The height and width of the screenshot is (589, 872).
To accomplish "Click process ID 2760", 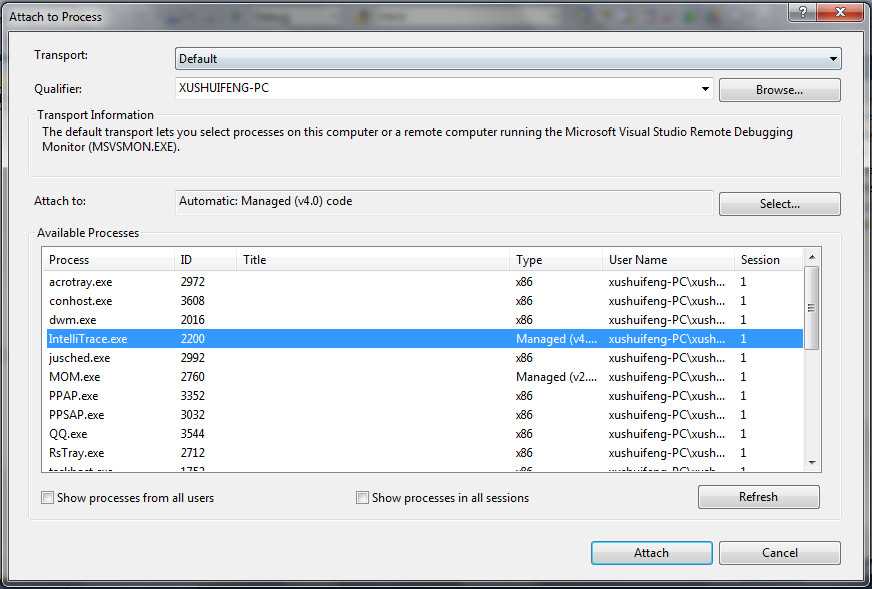I will 192,377.
